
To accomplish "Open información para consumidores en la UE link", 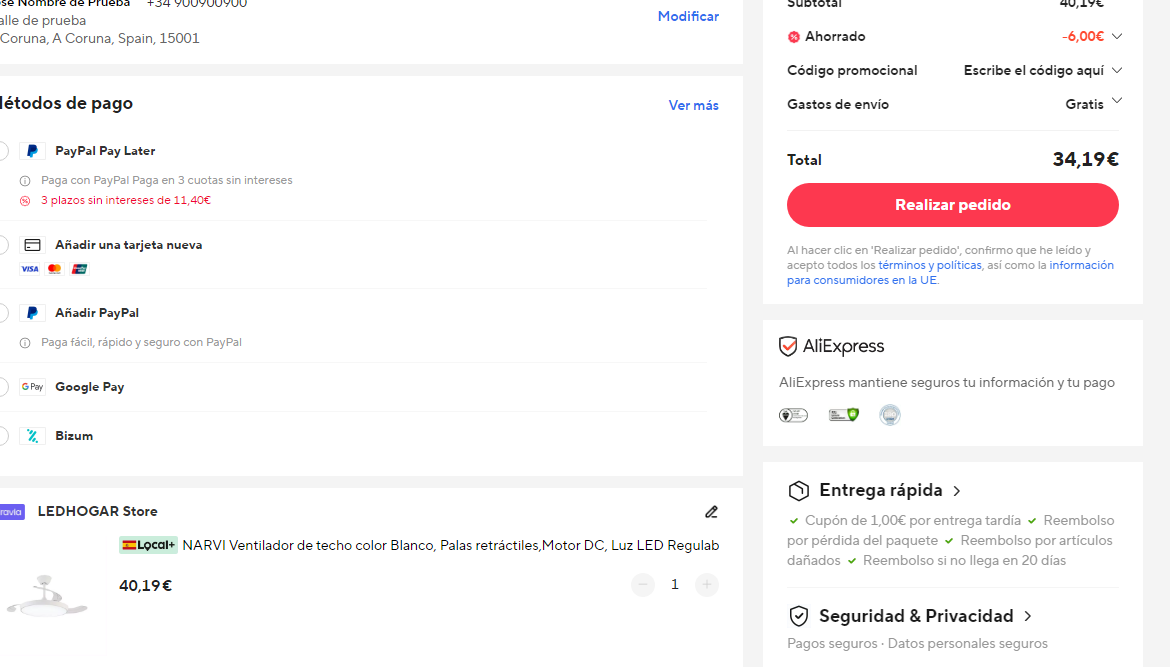I will pyautogui.click(x=951, y=273).
